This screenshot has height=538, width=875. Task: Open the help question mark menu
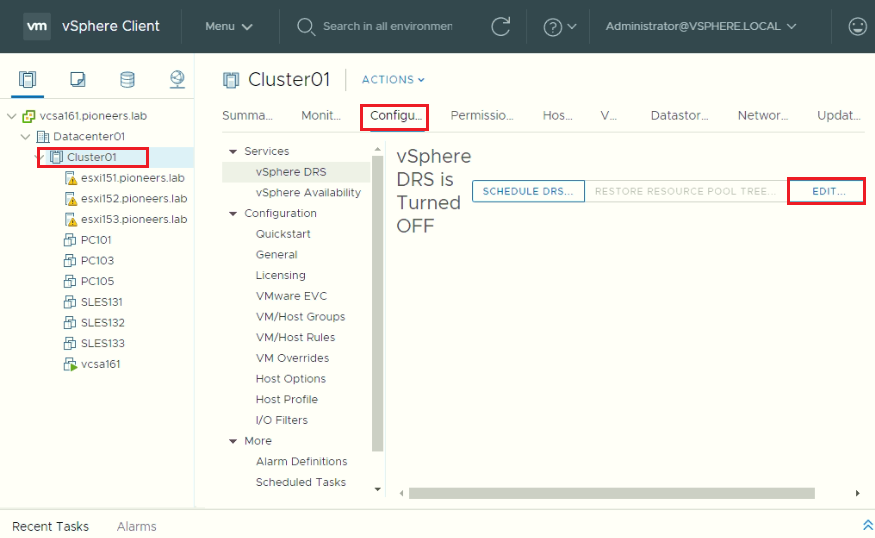pyautogui.click(x=560, y=27)
